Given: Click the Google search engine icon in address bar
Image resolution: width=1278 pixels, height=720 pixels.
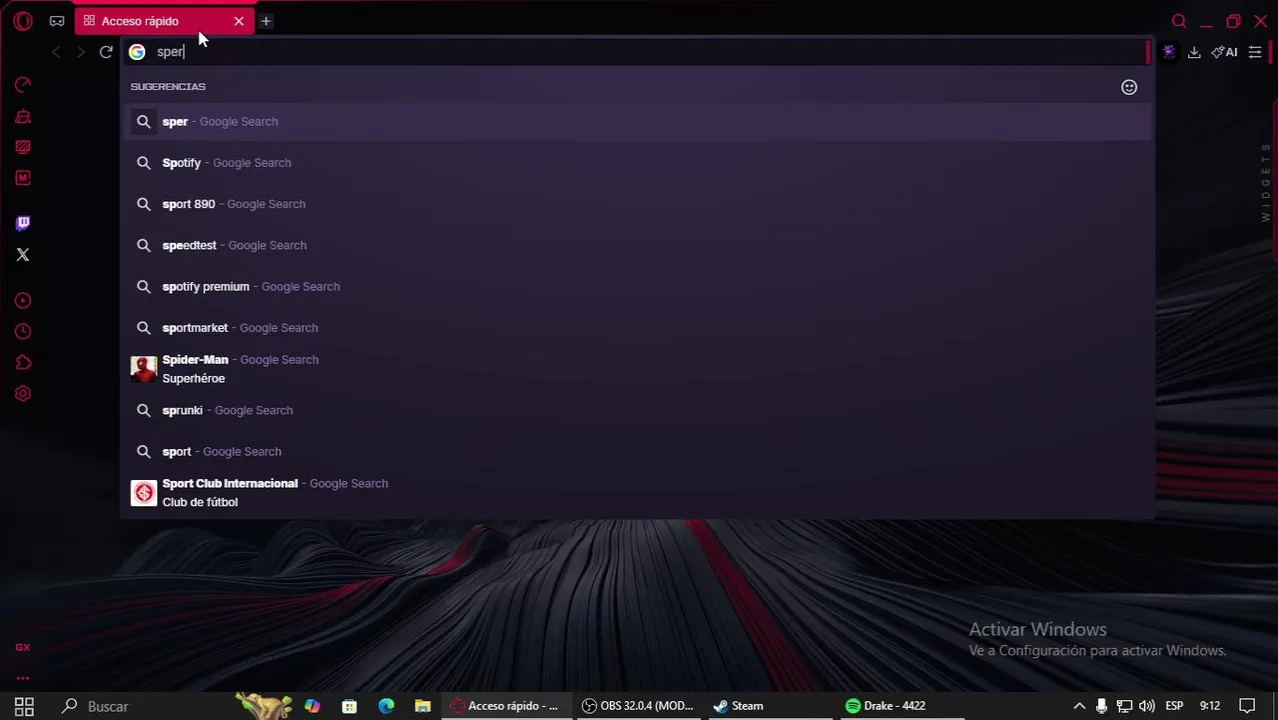Looking at the screenshot, I should click(x=137, y=52).
